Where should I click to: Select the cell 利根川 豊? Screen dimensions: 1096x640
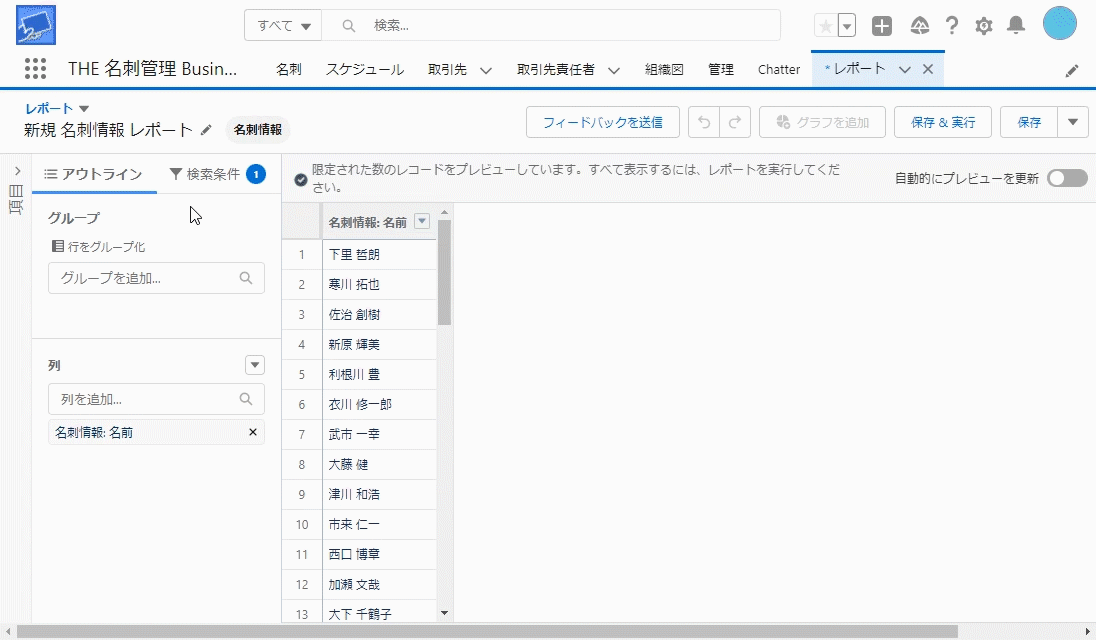380,374
